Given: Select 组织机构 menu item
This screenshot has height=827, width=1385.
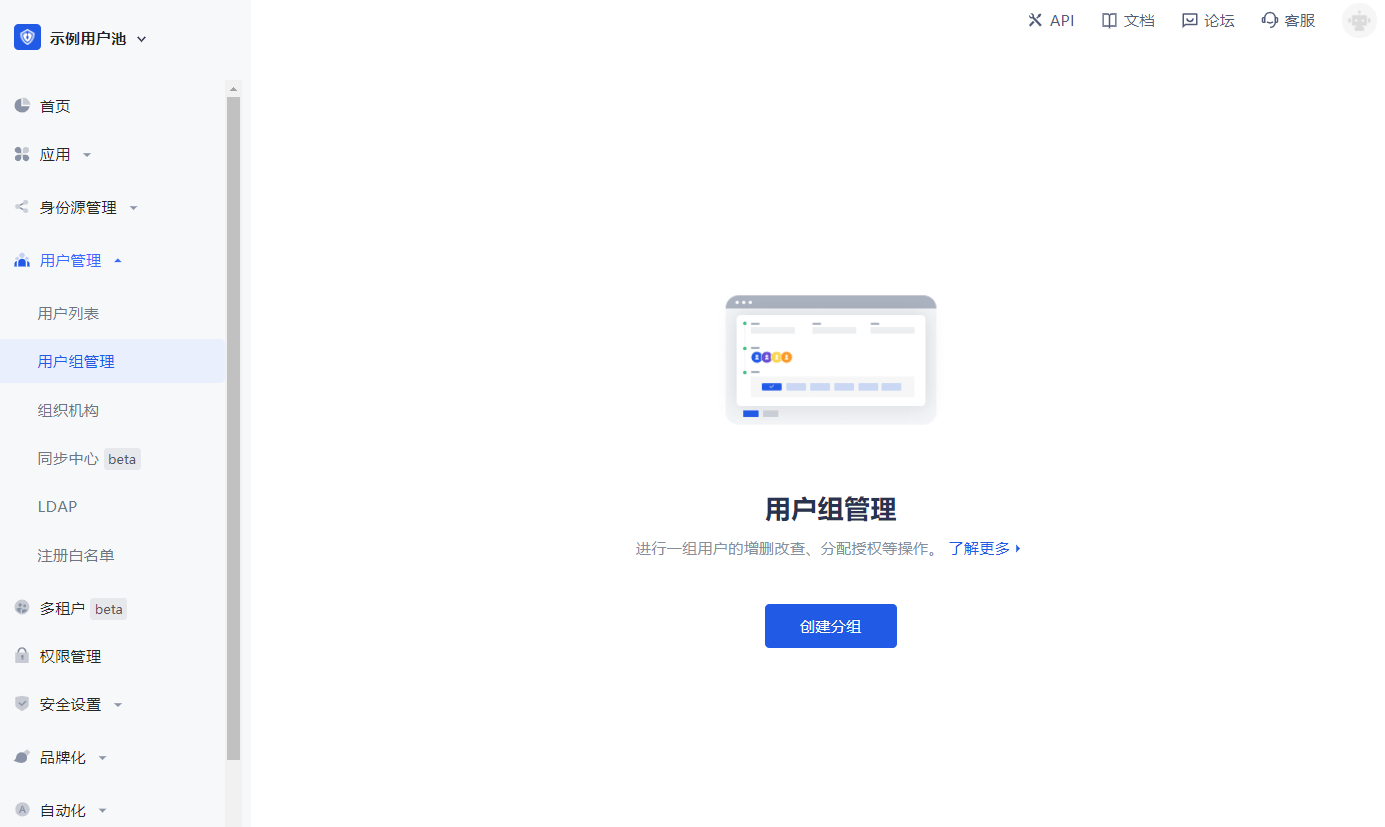Looking at the screenshot, I should click(68, 410).
